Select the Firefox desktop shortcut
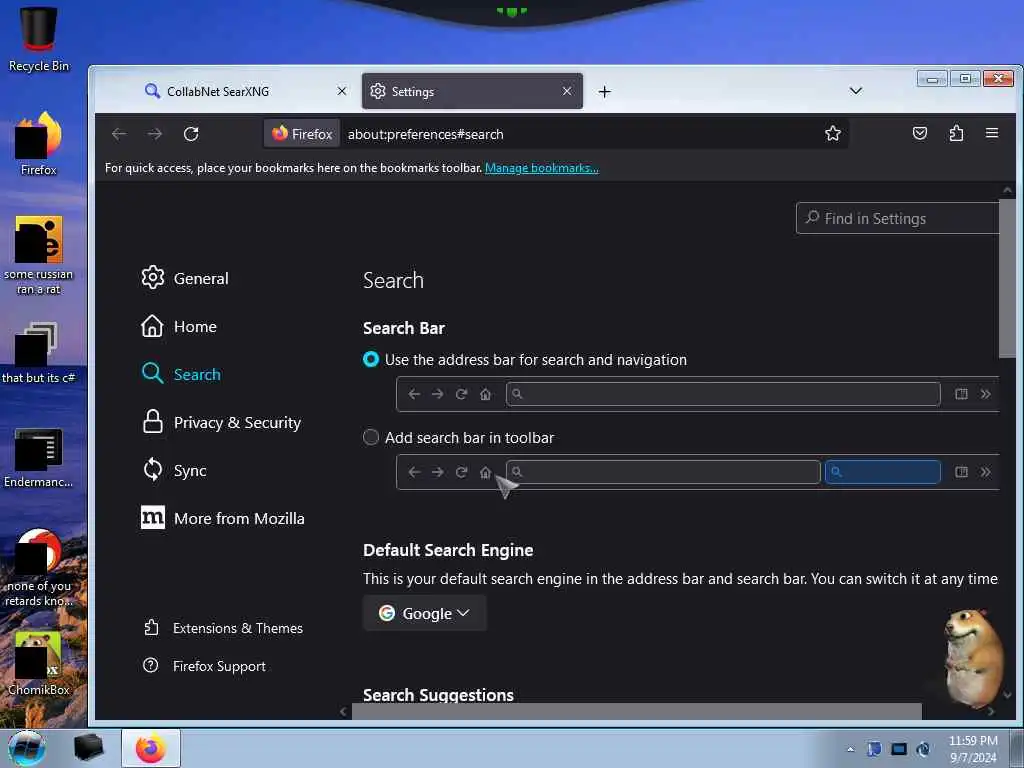The width and height of the screenshot is (1024, 768). (39, 143)
